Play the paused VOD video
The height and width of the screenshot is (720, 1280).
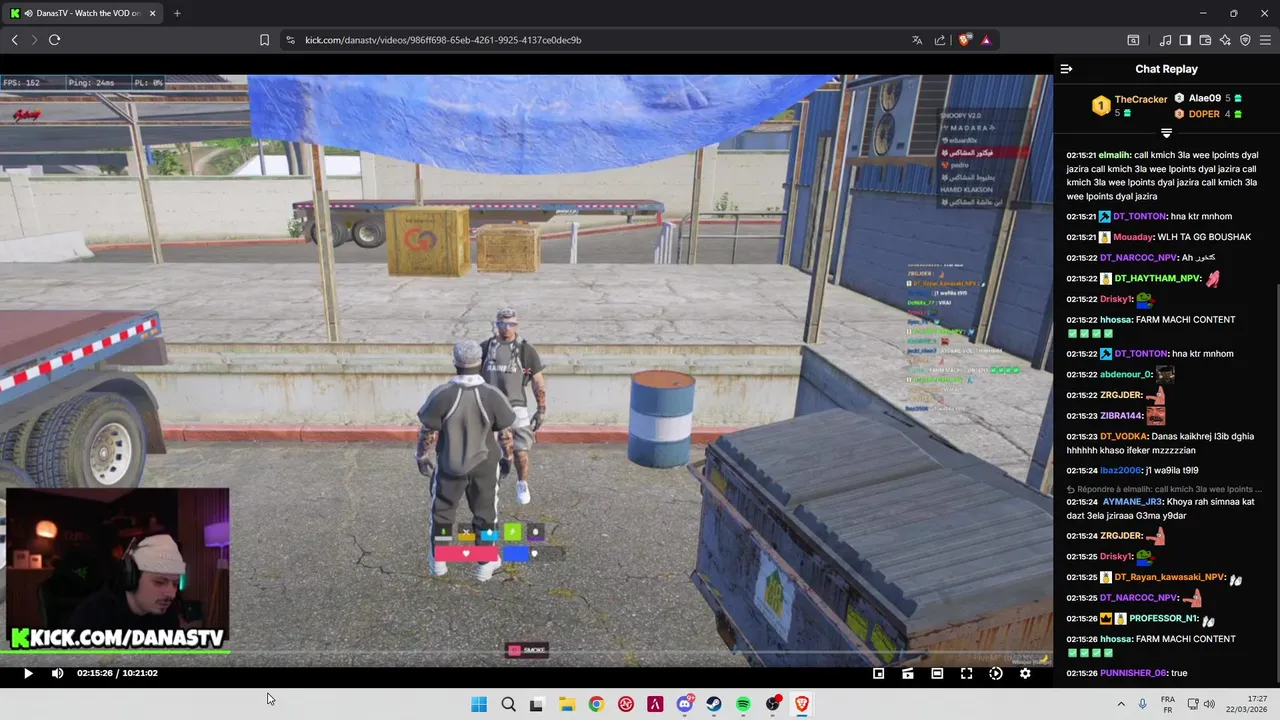pyautogui.click(x=28, y=673)
